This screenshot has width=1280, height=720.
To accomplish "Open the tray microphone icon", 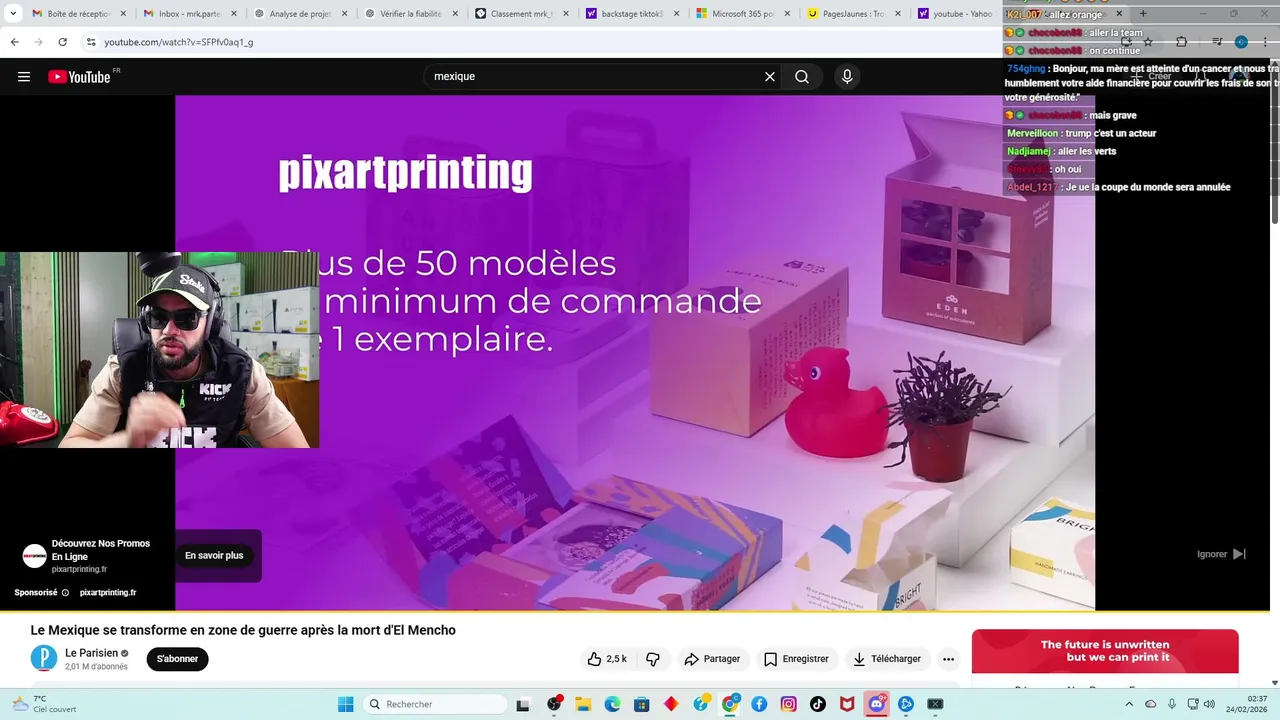I will coord(1172,704).
